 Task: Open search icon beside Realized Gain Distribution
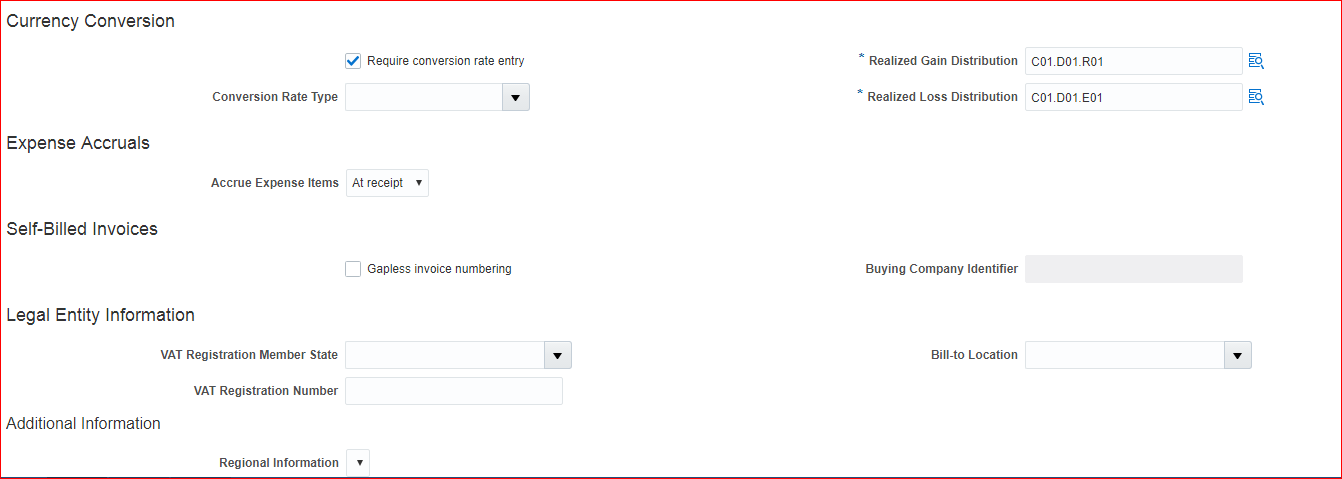point(1256,61)
